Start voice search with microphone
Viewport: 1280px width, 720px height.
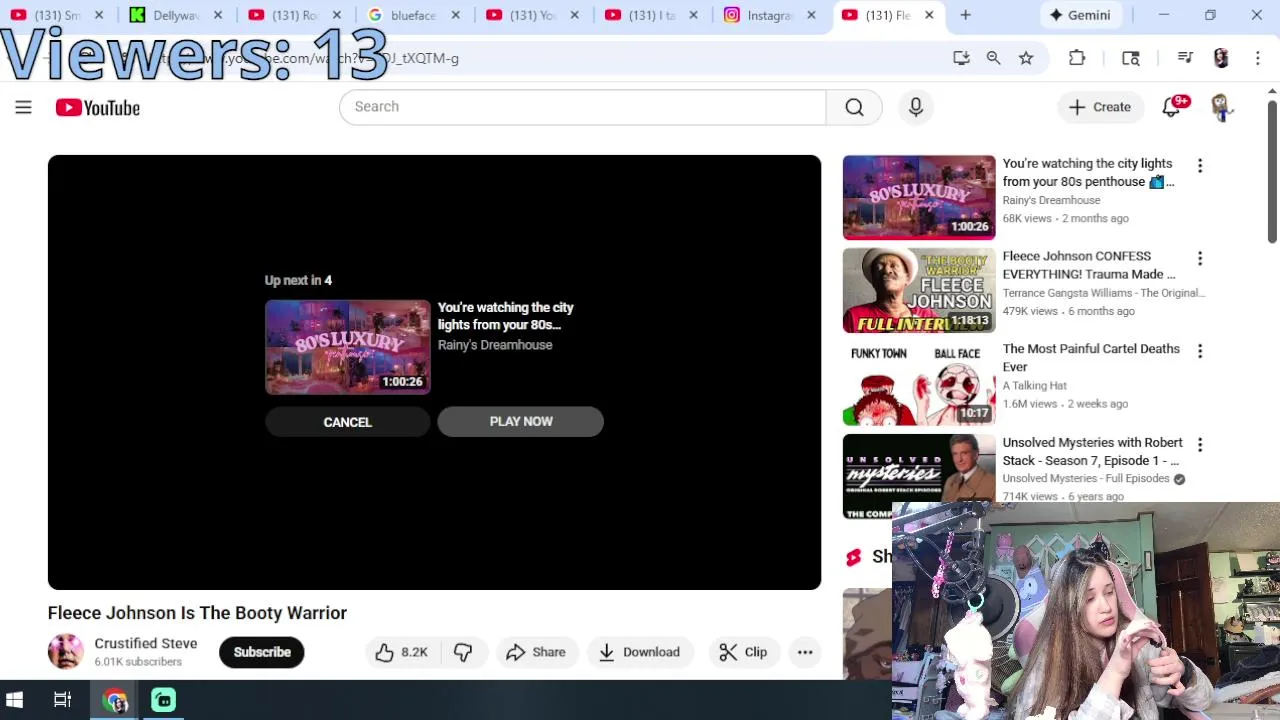coord(915,107)
